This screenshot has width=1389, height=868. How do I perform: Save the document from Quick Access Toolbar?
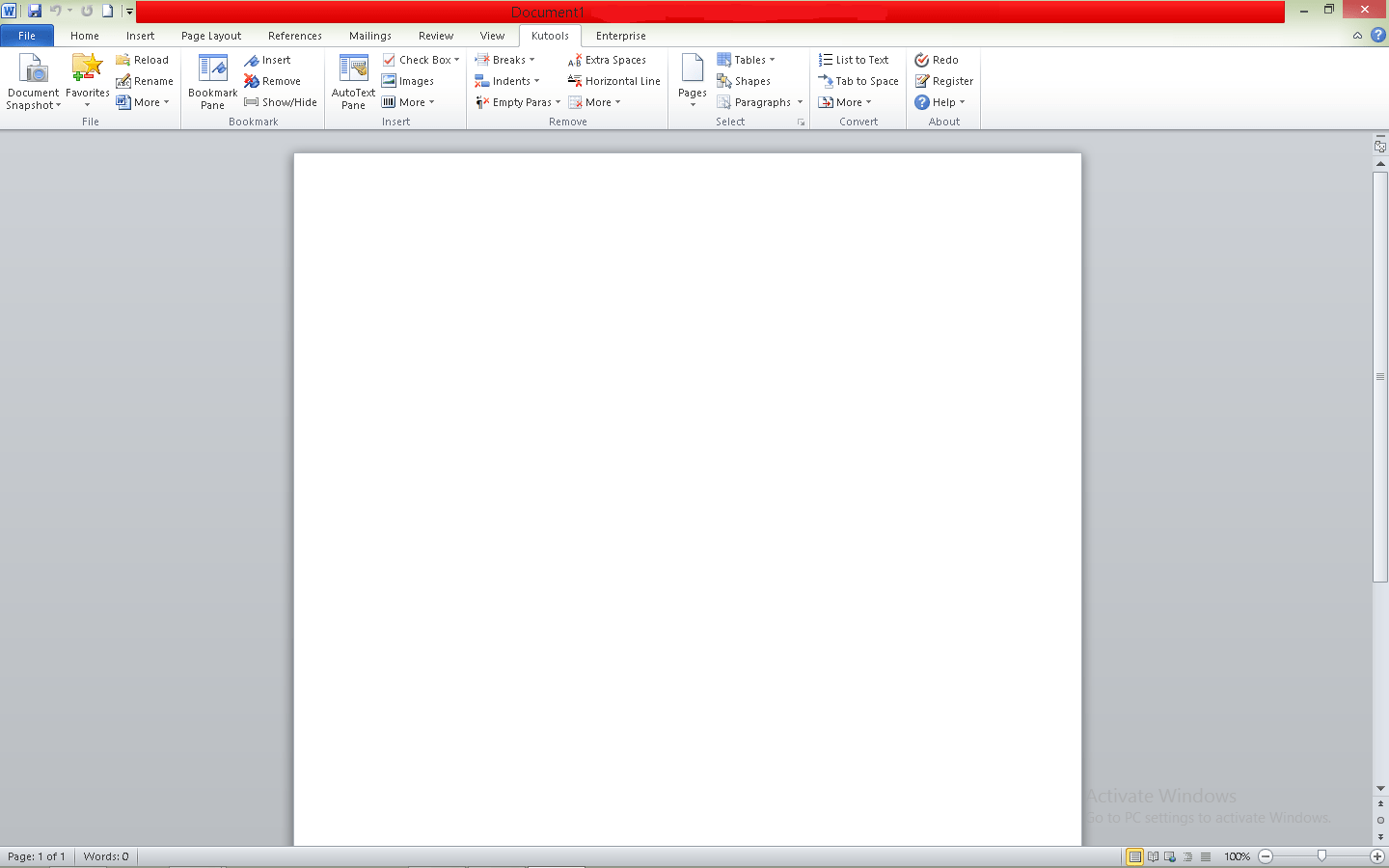(x=35, y=11)
